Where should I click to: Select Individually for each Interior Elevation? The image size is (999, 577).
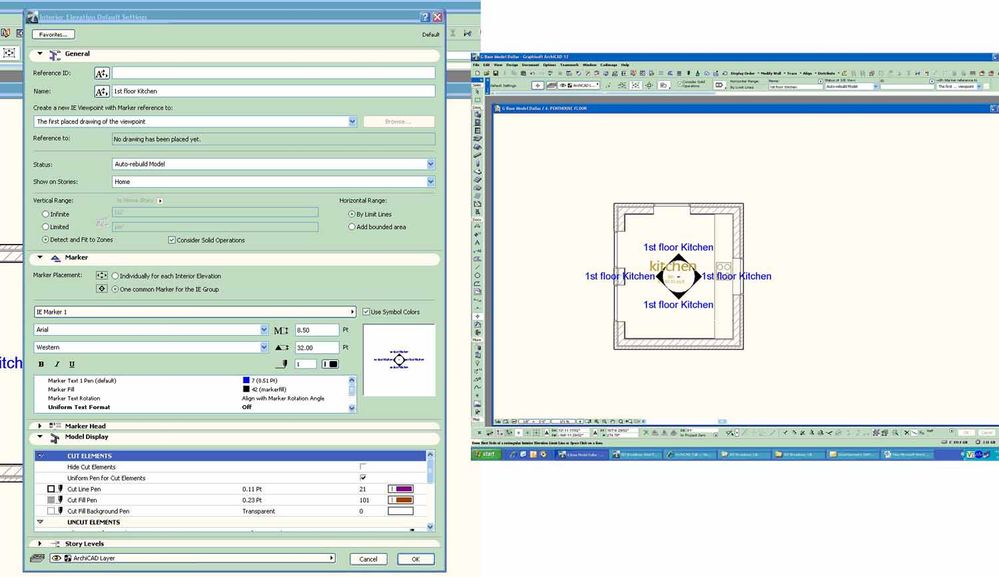click(115, 276)
